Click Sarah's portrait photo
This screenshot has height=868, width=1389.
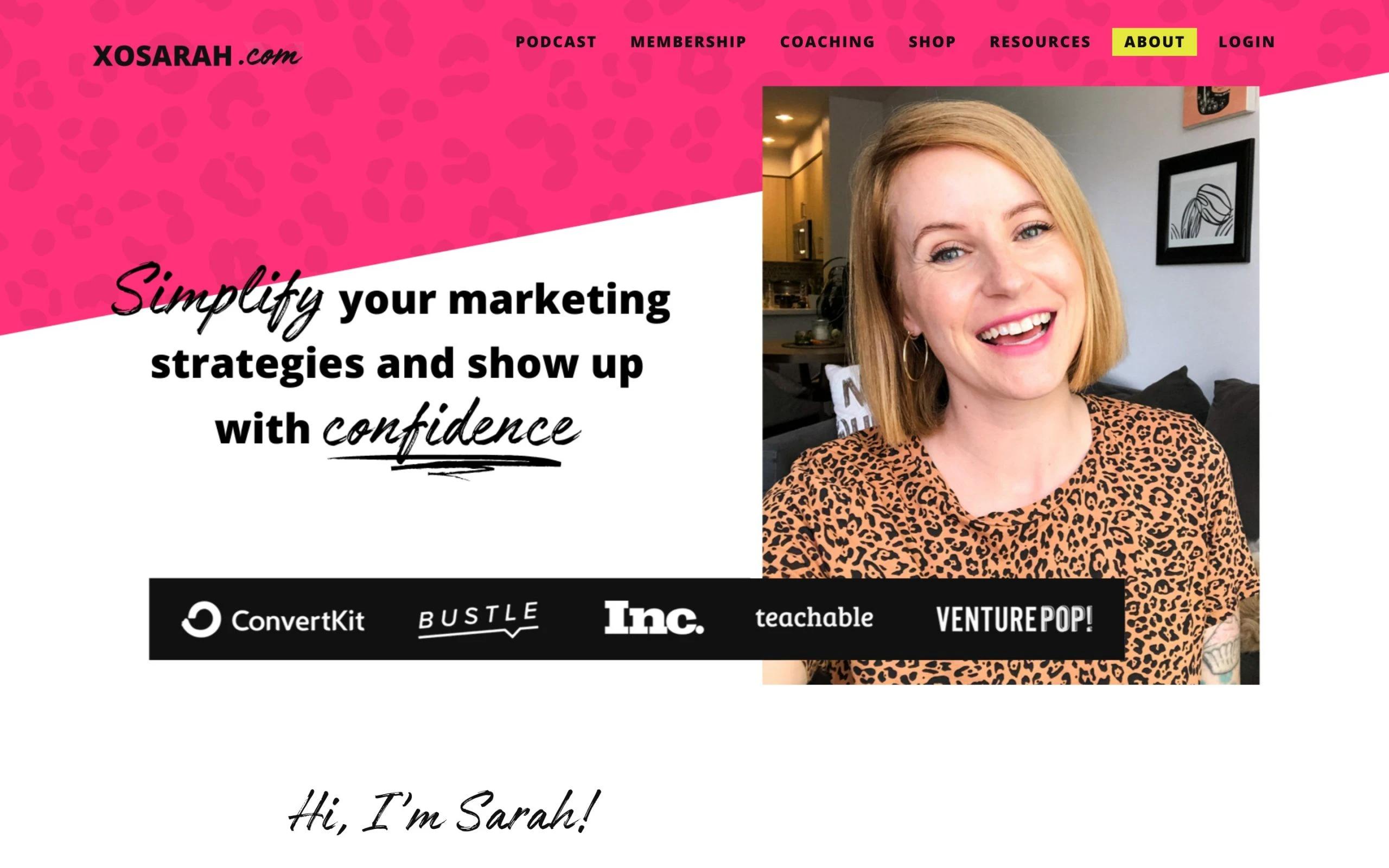click(x=1011, y=385)
